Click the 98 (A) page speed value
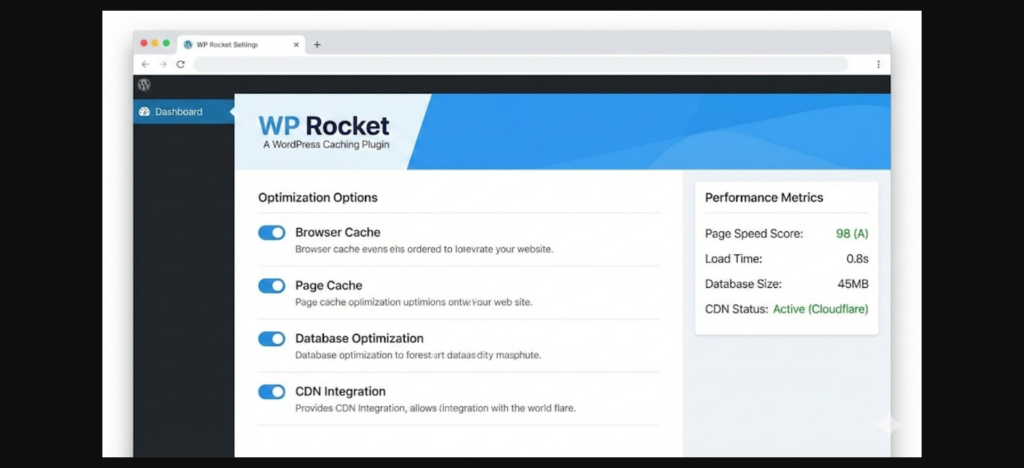This screenshot has height=468, width=1024. click(852, 234)
